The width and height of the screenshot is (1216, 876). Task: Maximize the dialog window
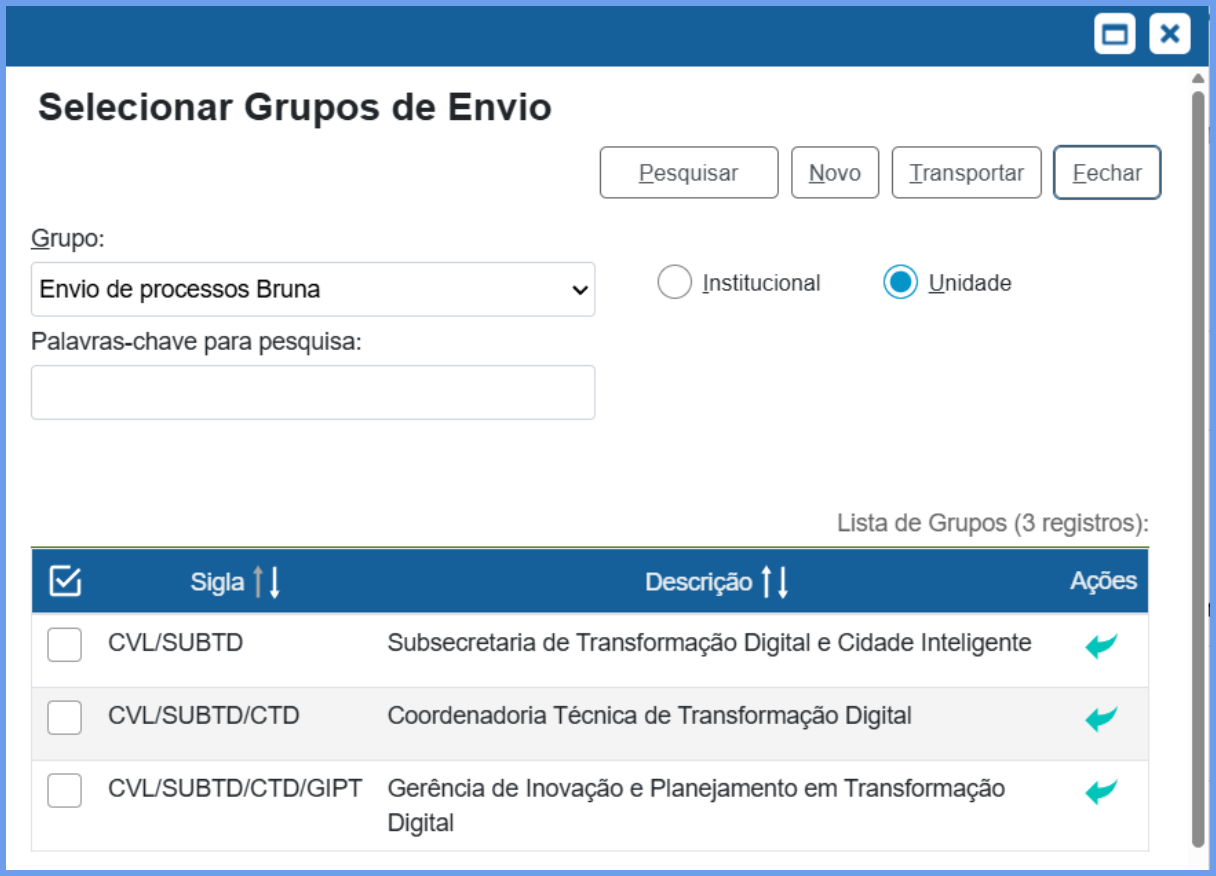tap(1115, 35)
